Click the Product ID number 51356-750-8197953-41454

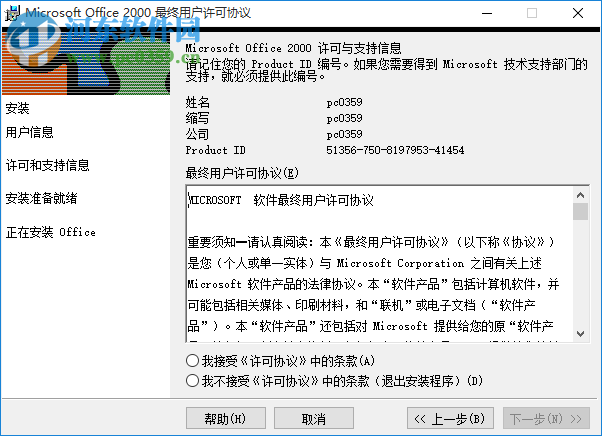tap(395, 150)
